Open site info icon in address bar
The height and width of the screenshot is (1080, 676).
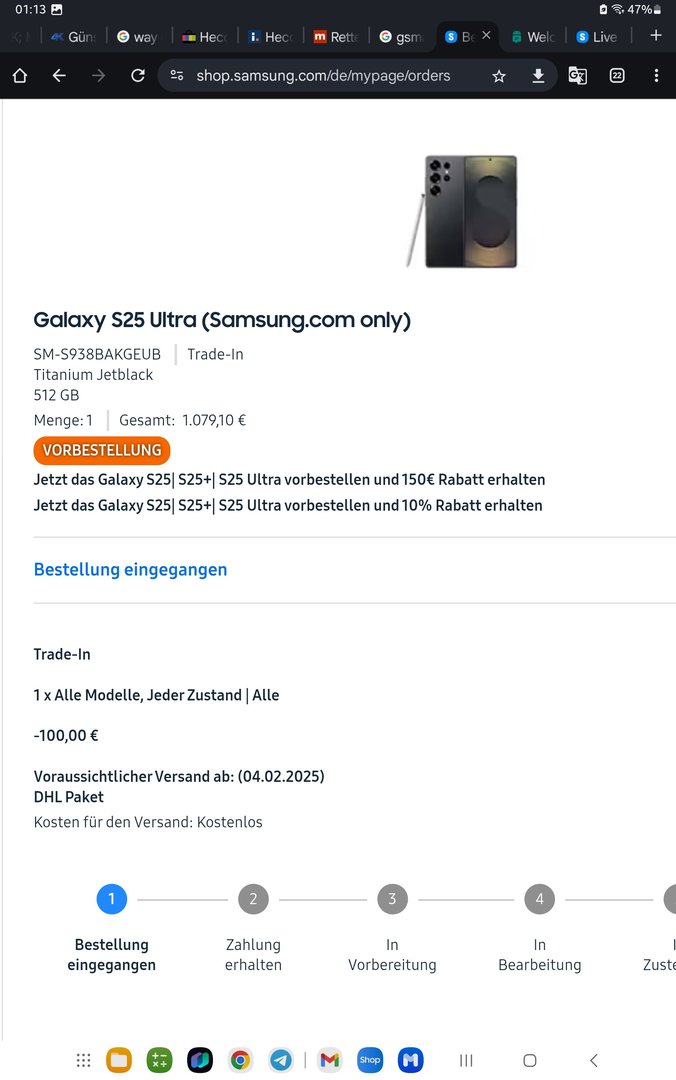pyautogui.click(x=177, y=76)
